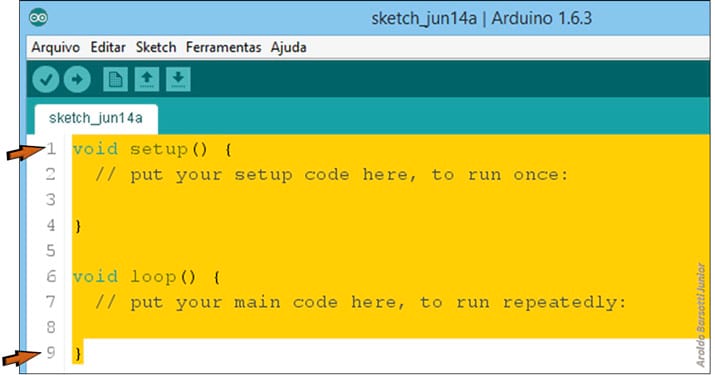
Task: Click the 'void setup() {' code line
Action: [x=152, y=149]
